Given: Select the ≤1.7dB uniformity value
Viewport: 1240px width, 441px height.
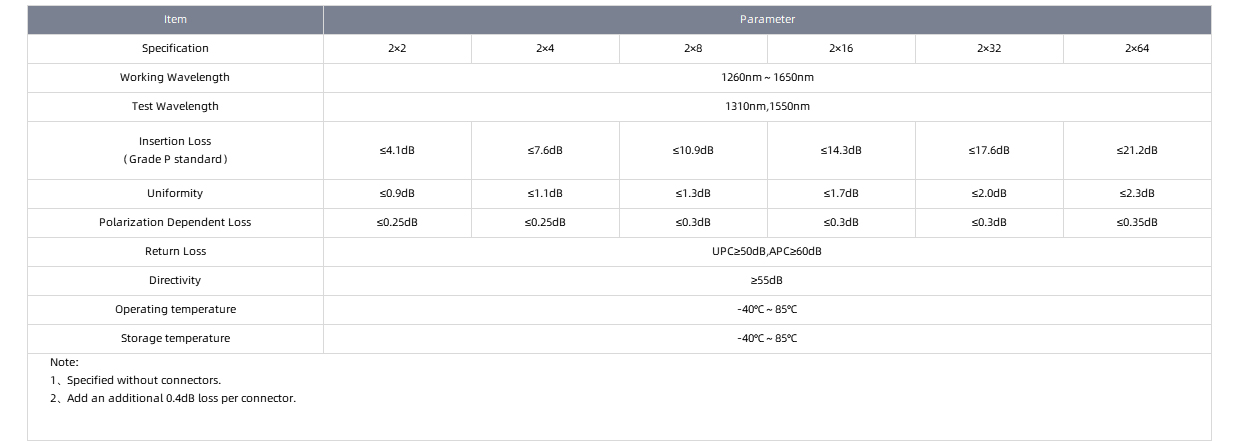Looking at the screenshot, I should 841,194.
